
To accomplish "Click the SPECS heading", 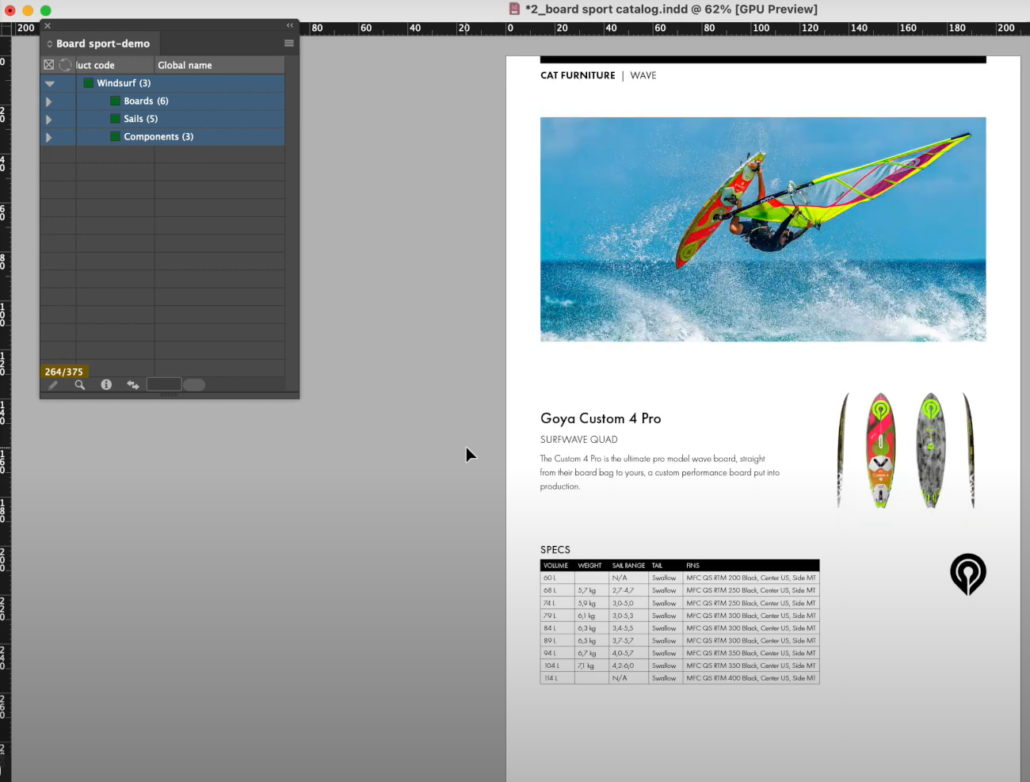I will (555, 549).
